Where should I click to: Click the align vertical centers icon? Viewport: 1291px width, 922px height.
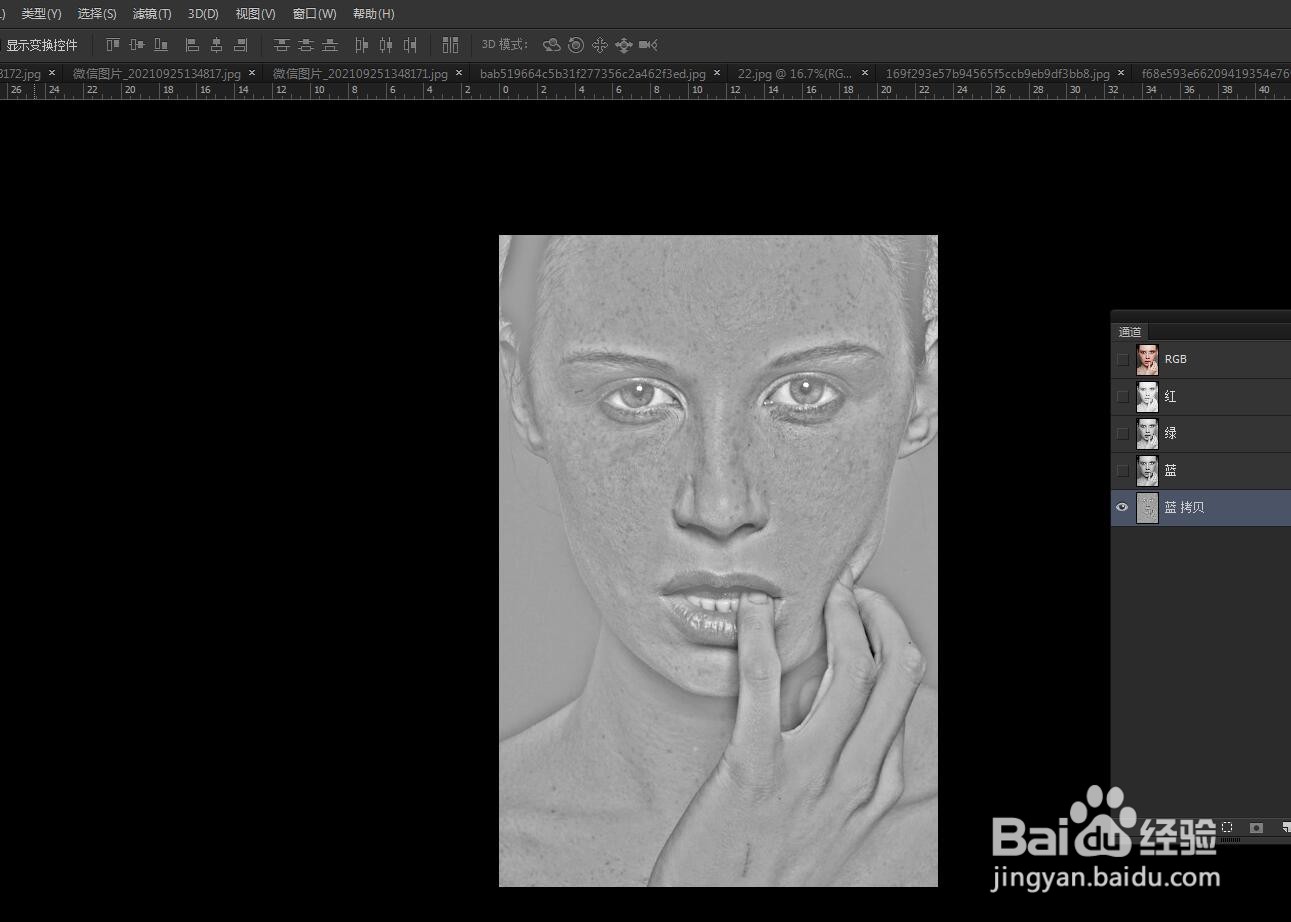pos(137,45)
